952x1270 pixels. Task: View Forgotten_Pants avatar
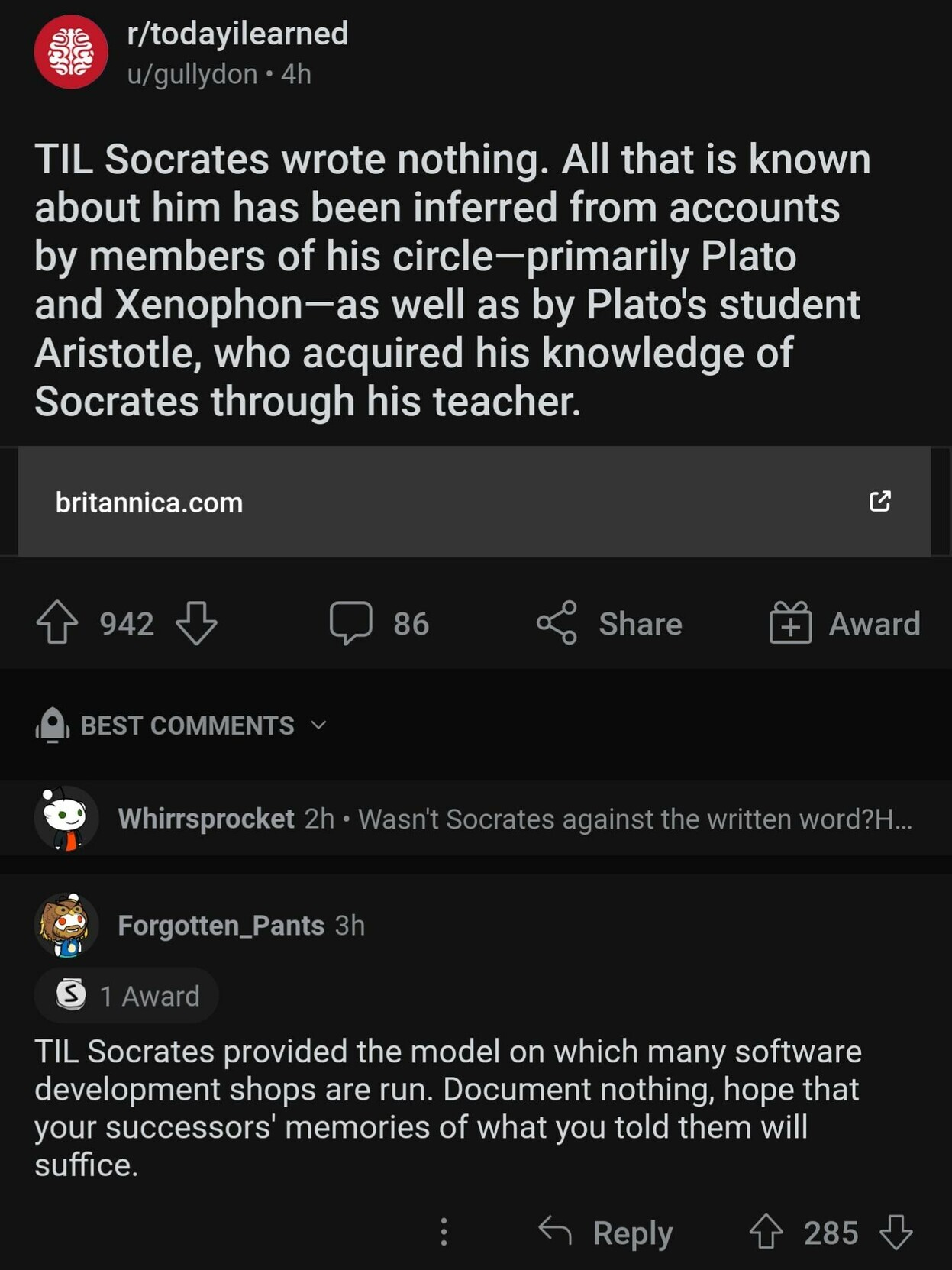point(66,925)
